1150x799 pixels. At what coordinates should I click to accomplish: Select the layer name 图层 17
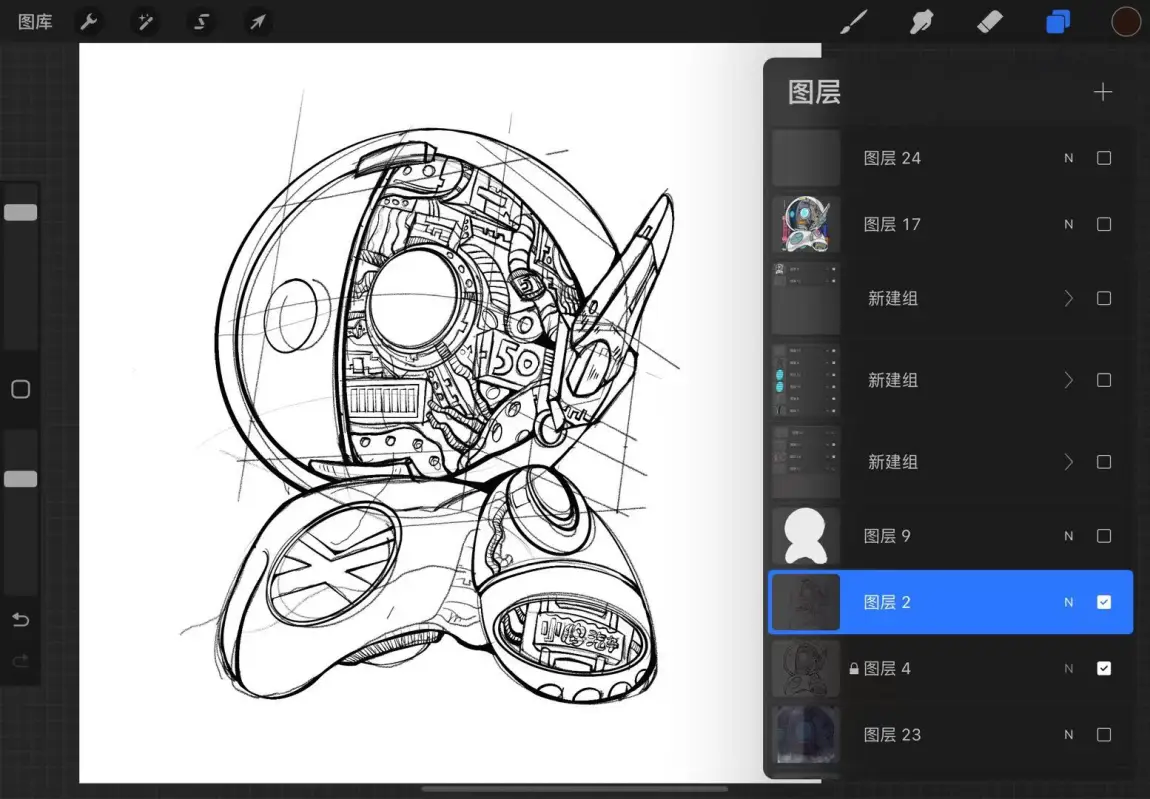click(x=892, y=224)
